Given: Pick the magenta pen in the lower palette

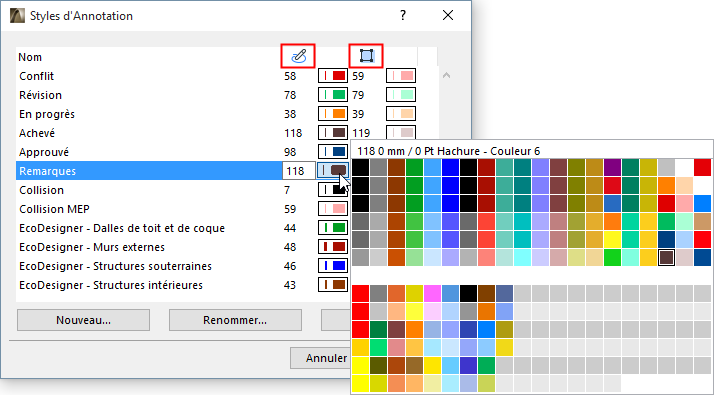Looking at the screenshot, I should coord(432,294).
